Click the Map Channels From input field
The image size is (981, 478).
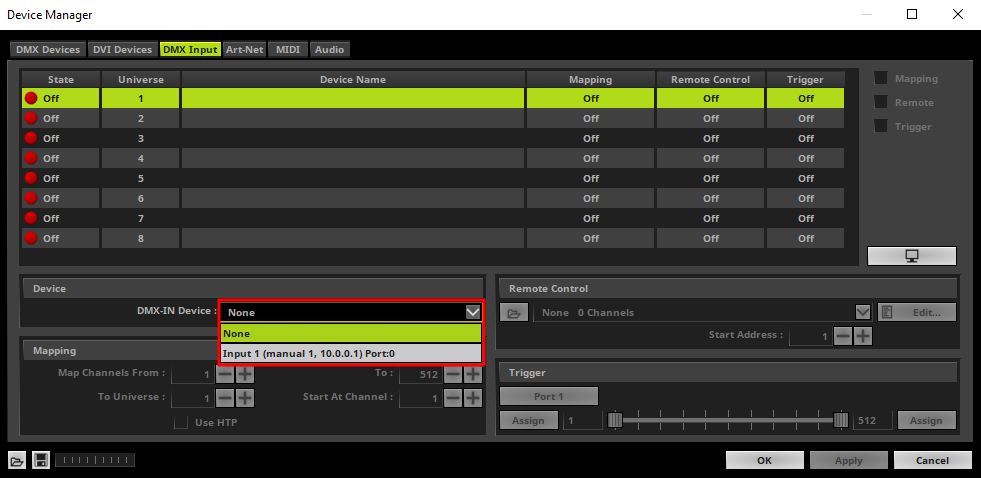pyautogui.click(x=193, y=374)
